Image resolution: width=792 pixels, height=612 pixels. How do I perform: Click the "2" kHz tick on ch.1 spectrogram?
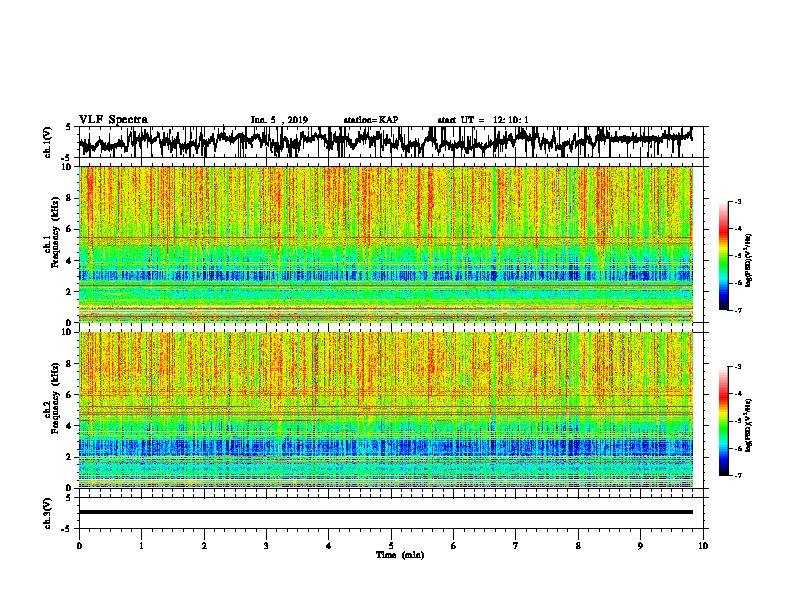pyautogui.click(x=71, y=291)
